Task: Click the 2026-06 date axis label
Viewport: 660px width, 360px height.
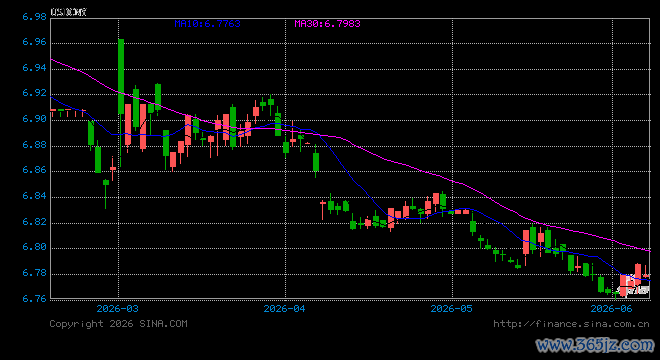Action: [x=612, y=309]
